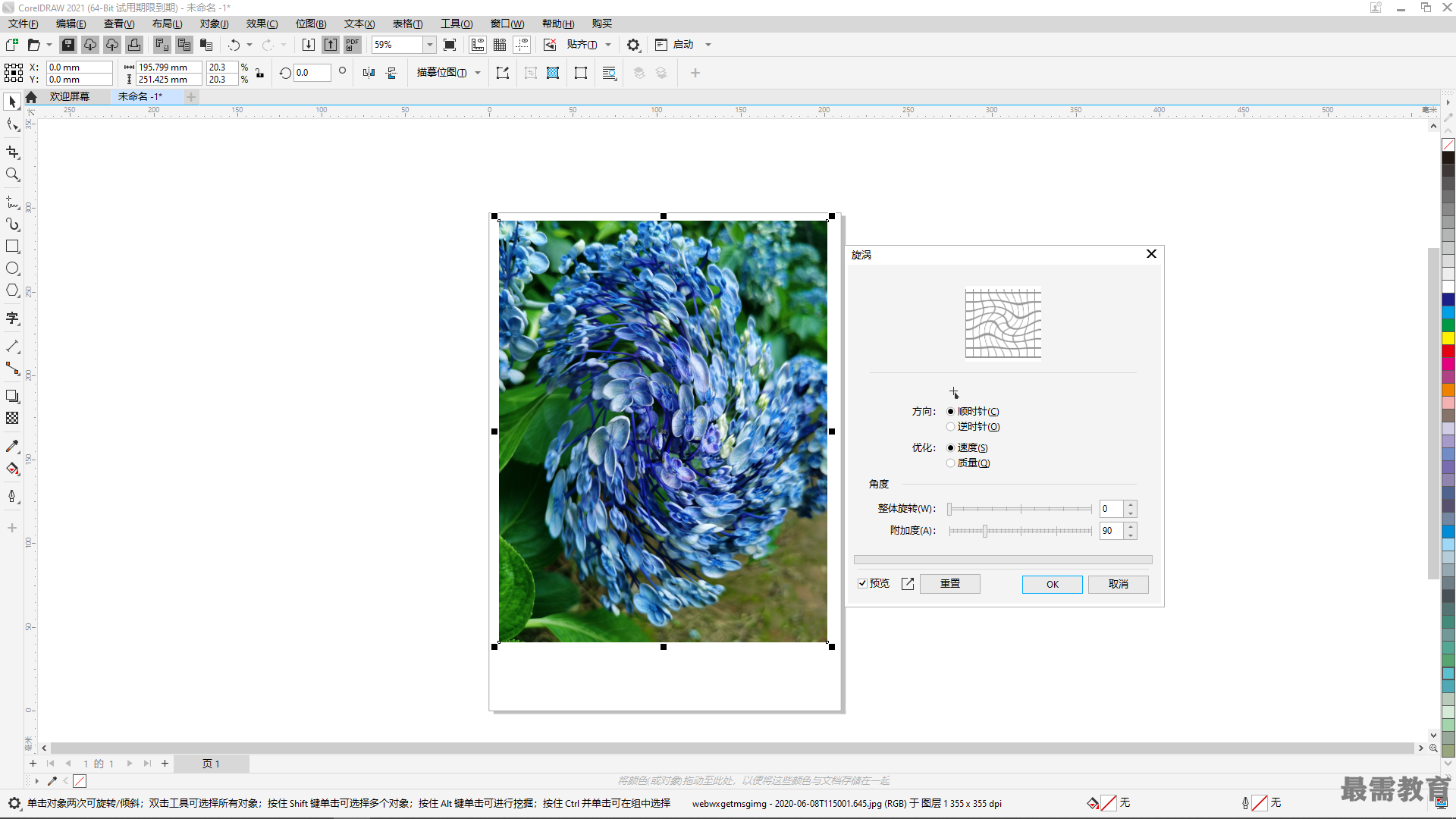Open the 效果 Effects menu
Image resolution: width=1456 pixels, height=819 pixels.
pos(262,24)
